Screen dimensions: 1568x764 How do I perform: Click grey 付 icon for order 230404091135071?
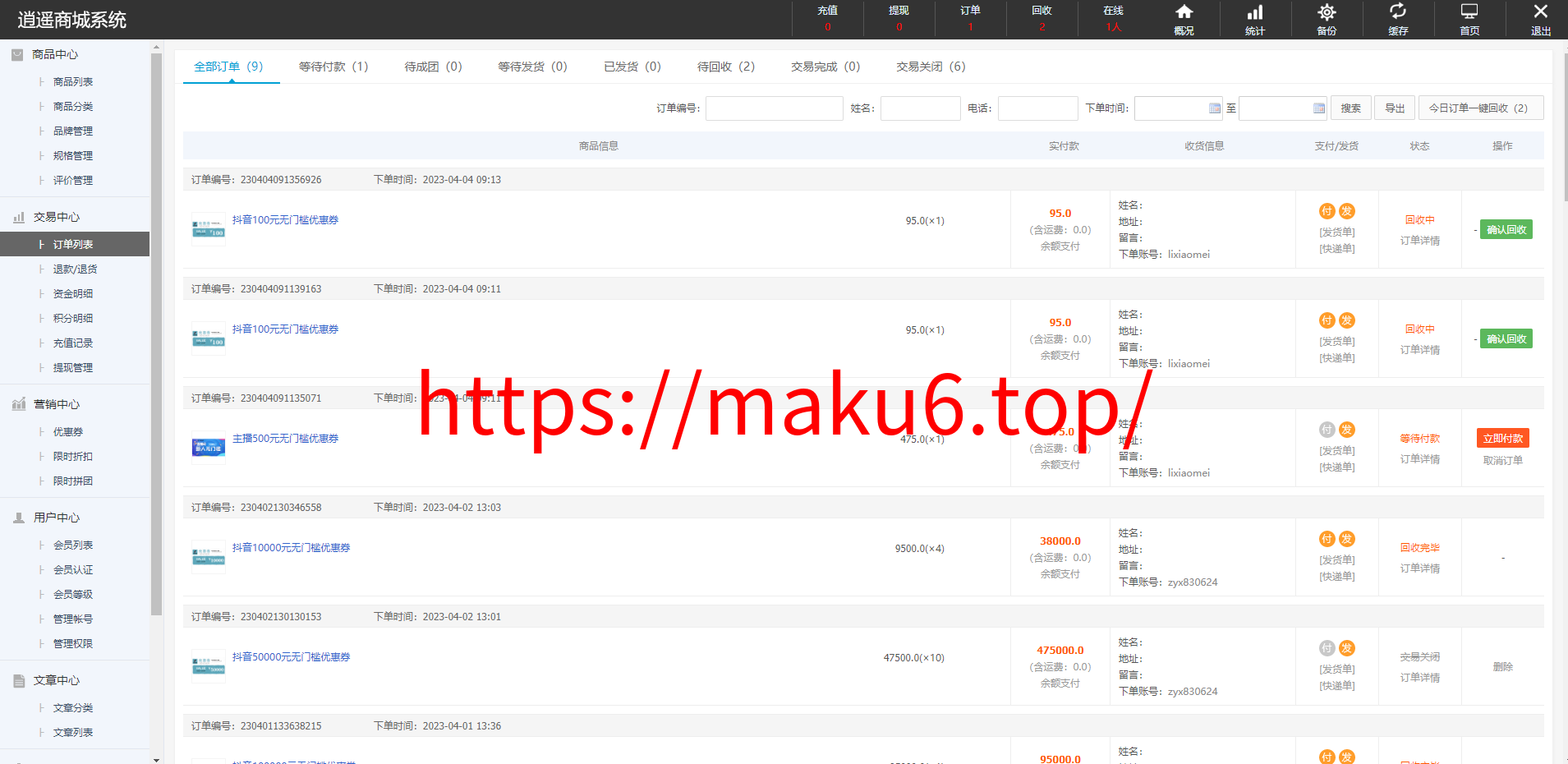click(1327, 430)
